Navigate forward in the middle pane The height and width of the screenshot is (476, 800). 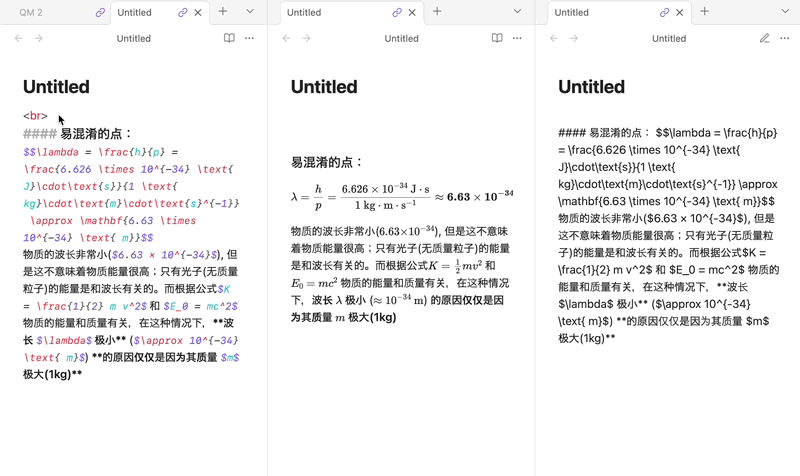click(306, 38)
